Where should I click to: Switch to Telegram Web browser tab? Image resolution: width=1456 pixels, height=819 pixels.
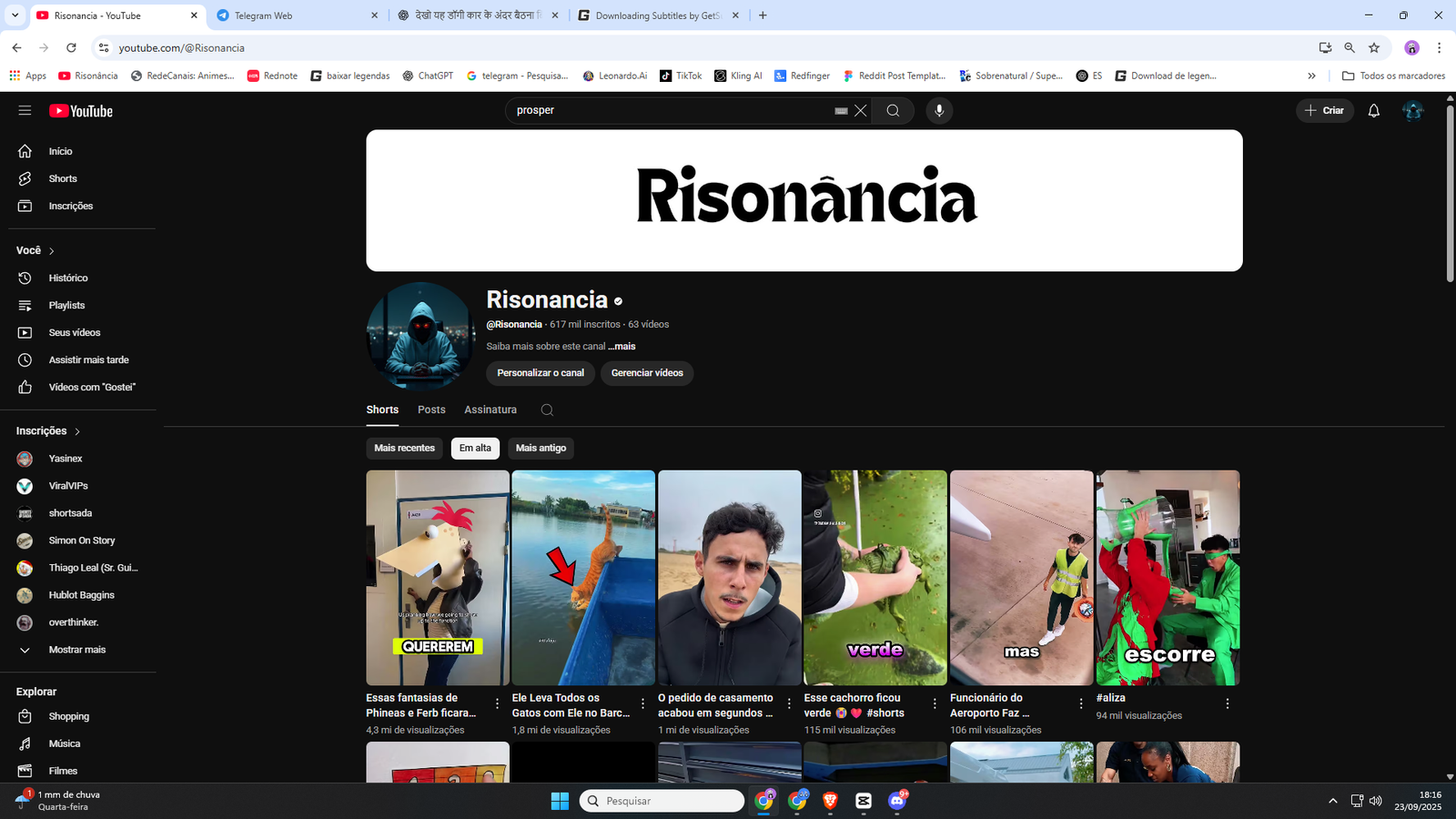(x=298, y=15)
